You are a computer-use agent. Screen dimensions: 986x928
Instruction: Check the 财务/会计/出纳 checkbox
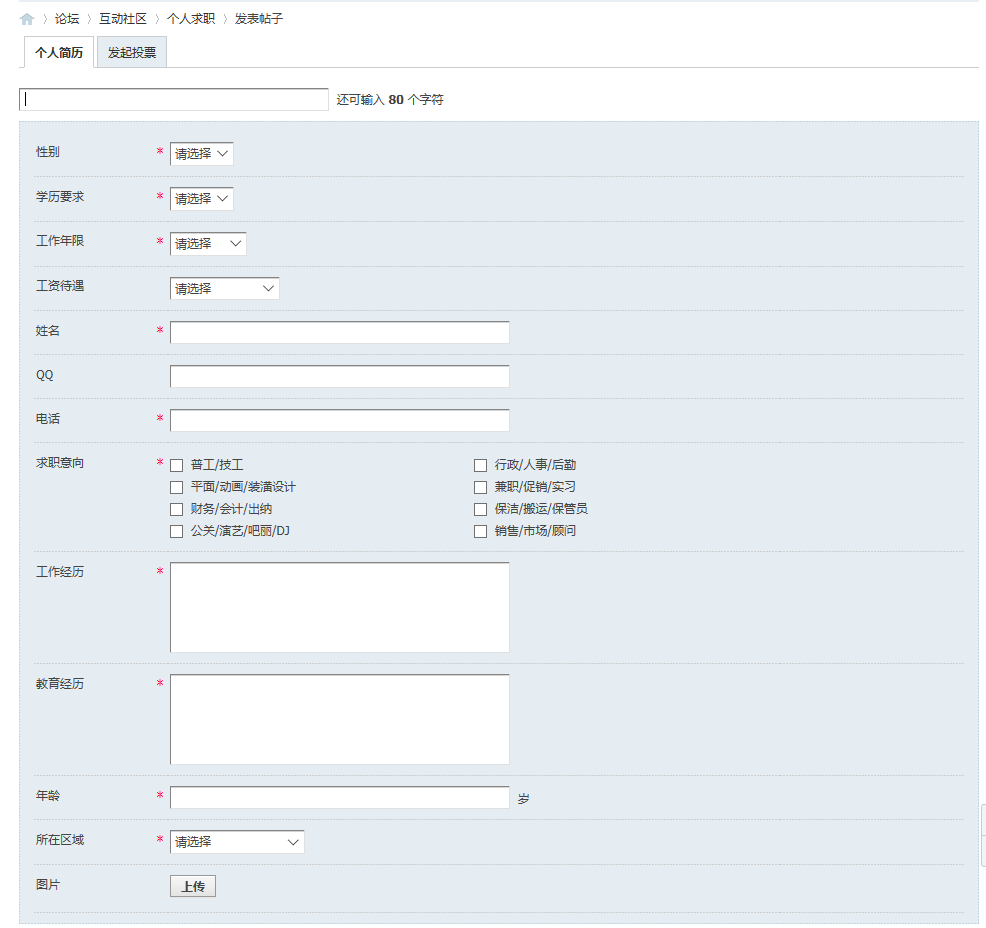coord(177,509)
